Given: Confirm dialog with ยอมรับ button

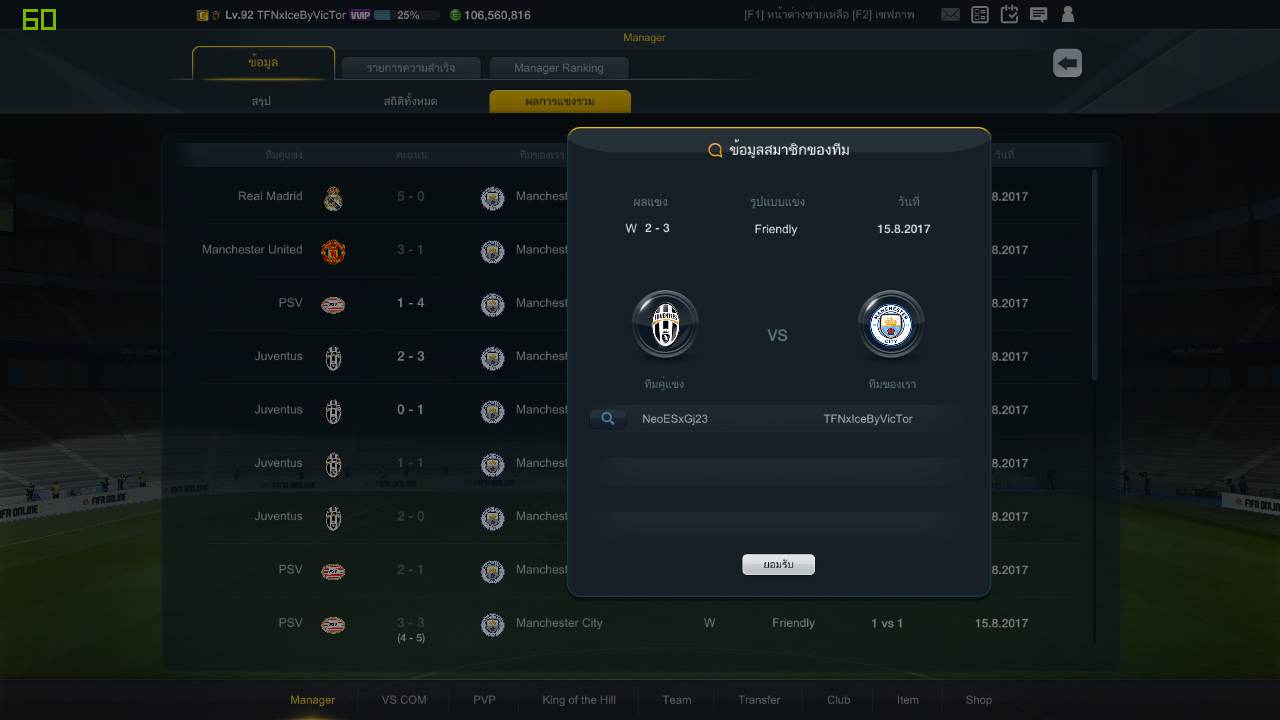Looking at the screenshot, I should [x=778, y=565].
